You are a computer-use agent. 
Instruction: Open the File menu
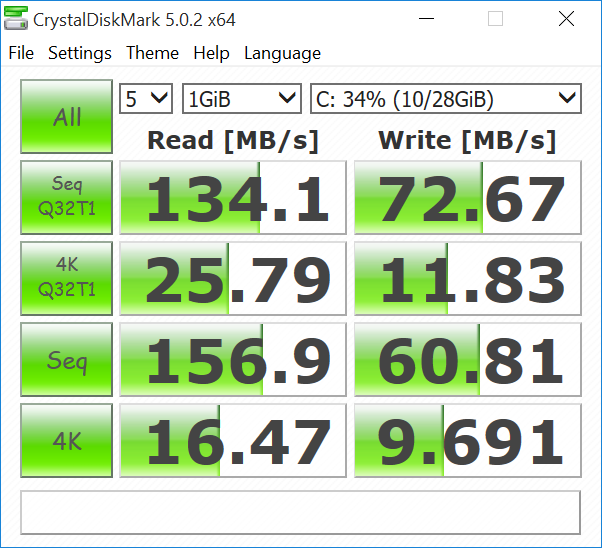[x=21, y=53]
